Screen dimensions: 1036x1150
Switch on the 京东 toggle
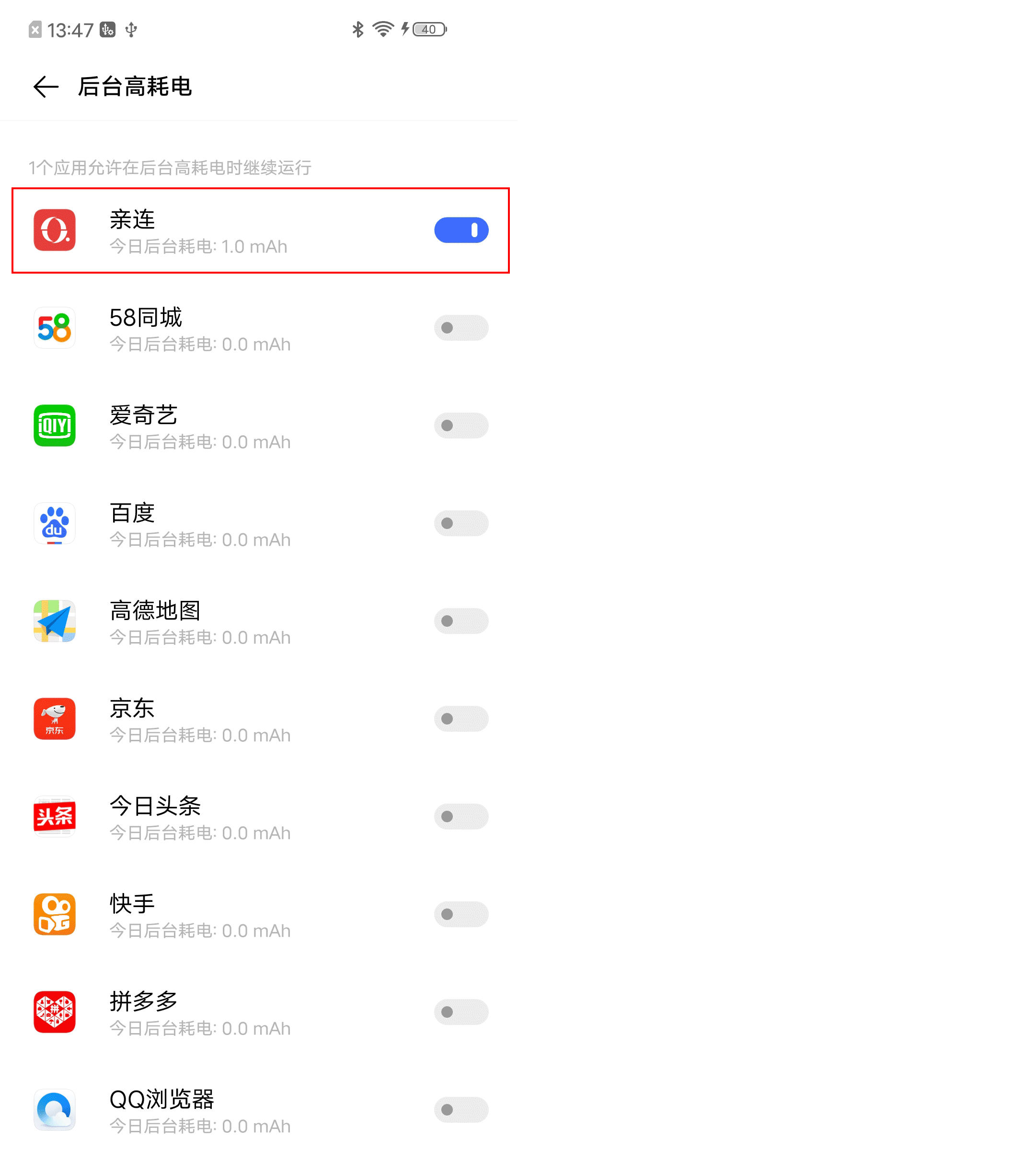[x=461, y=718]
